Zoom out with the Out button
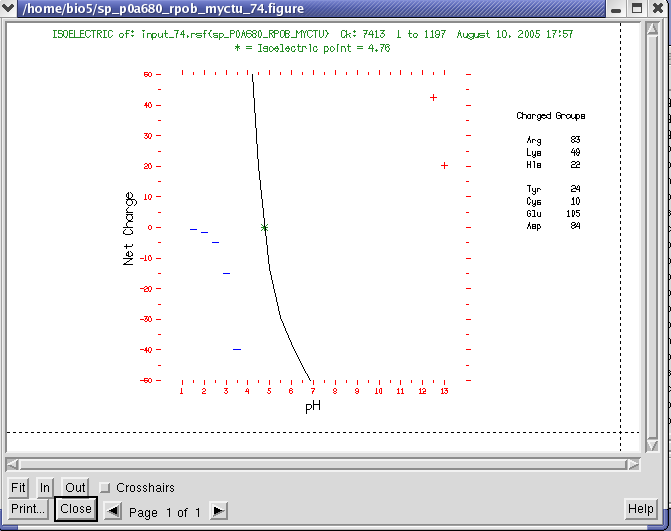 (x=76, y=488)
